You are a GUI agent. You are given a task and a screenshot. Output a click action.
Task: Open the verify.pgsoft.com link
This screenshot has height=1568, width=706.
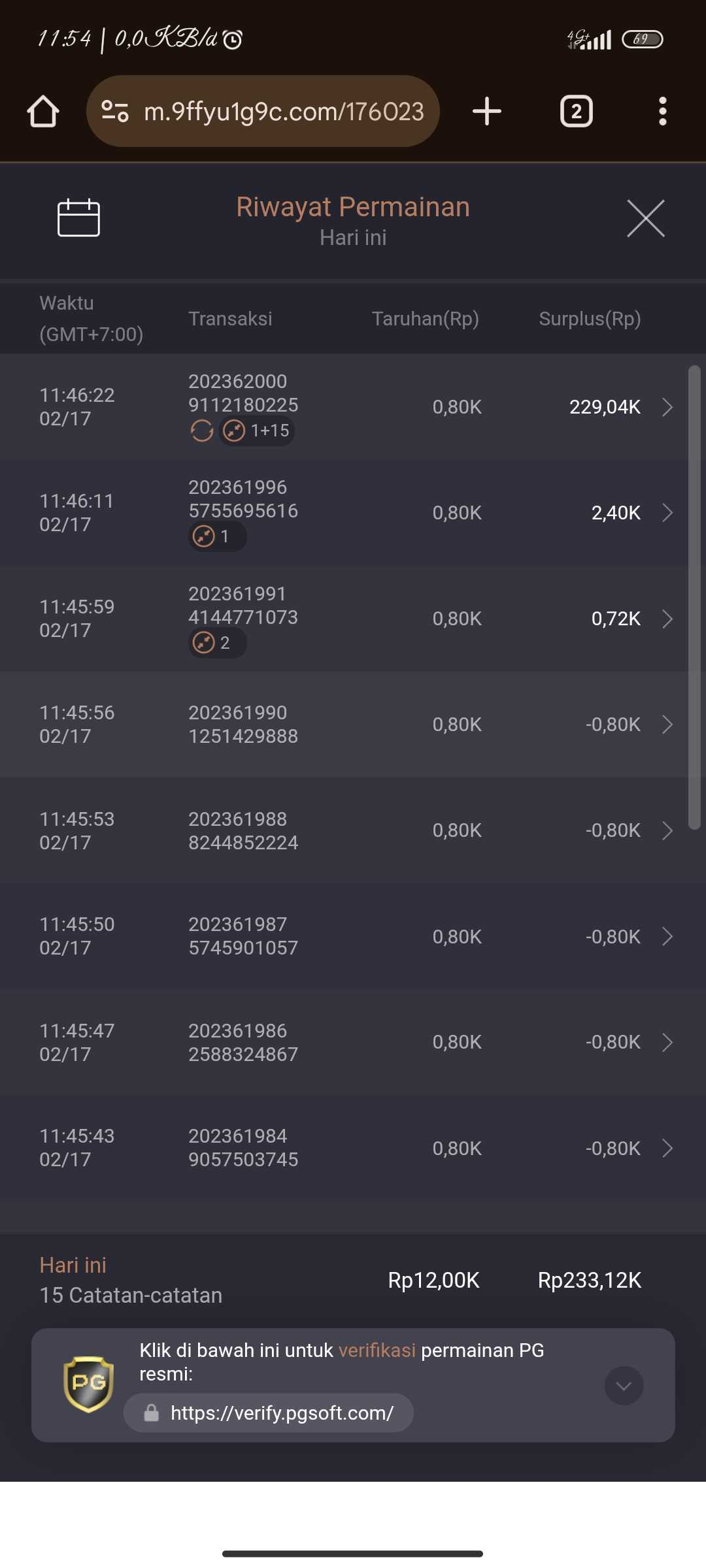click(x=281, y=1413)
